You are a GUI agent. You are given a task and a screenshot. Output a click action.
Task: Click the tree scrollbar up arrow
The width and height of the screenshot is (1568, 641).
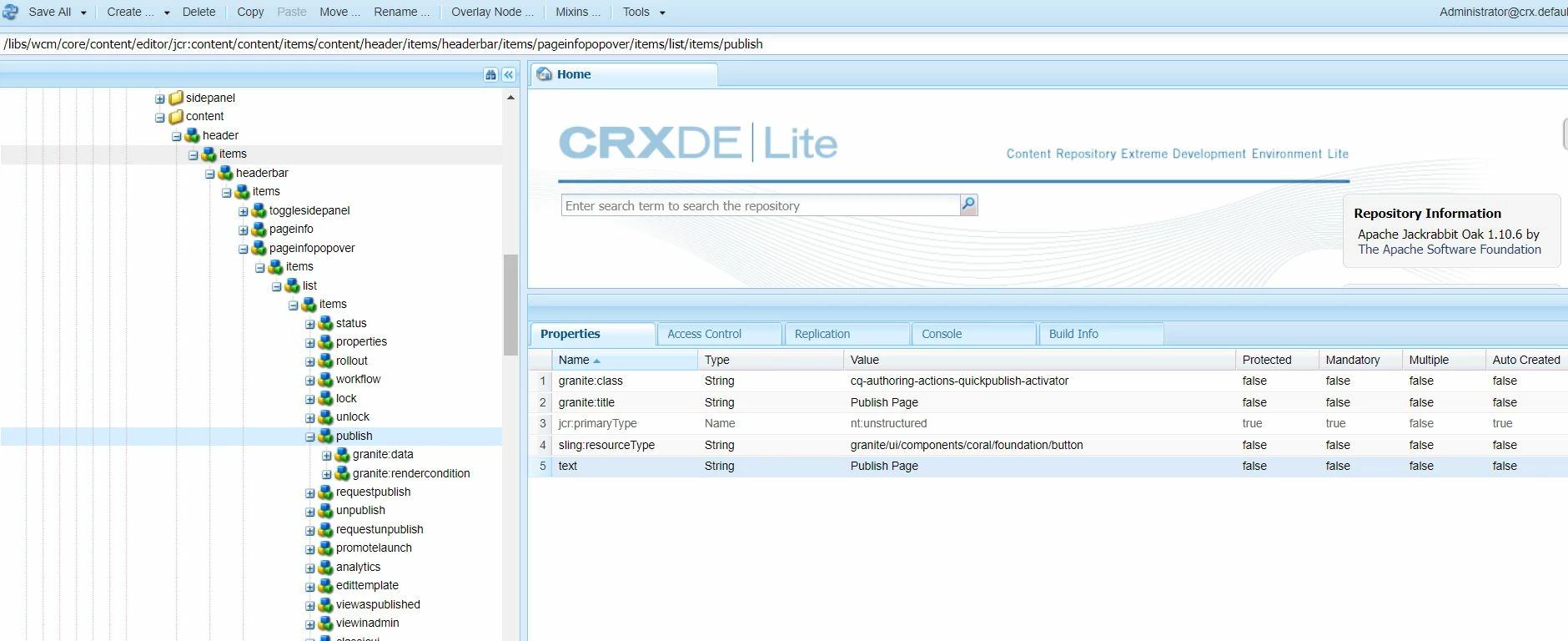[x=510, y=98]
